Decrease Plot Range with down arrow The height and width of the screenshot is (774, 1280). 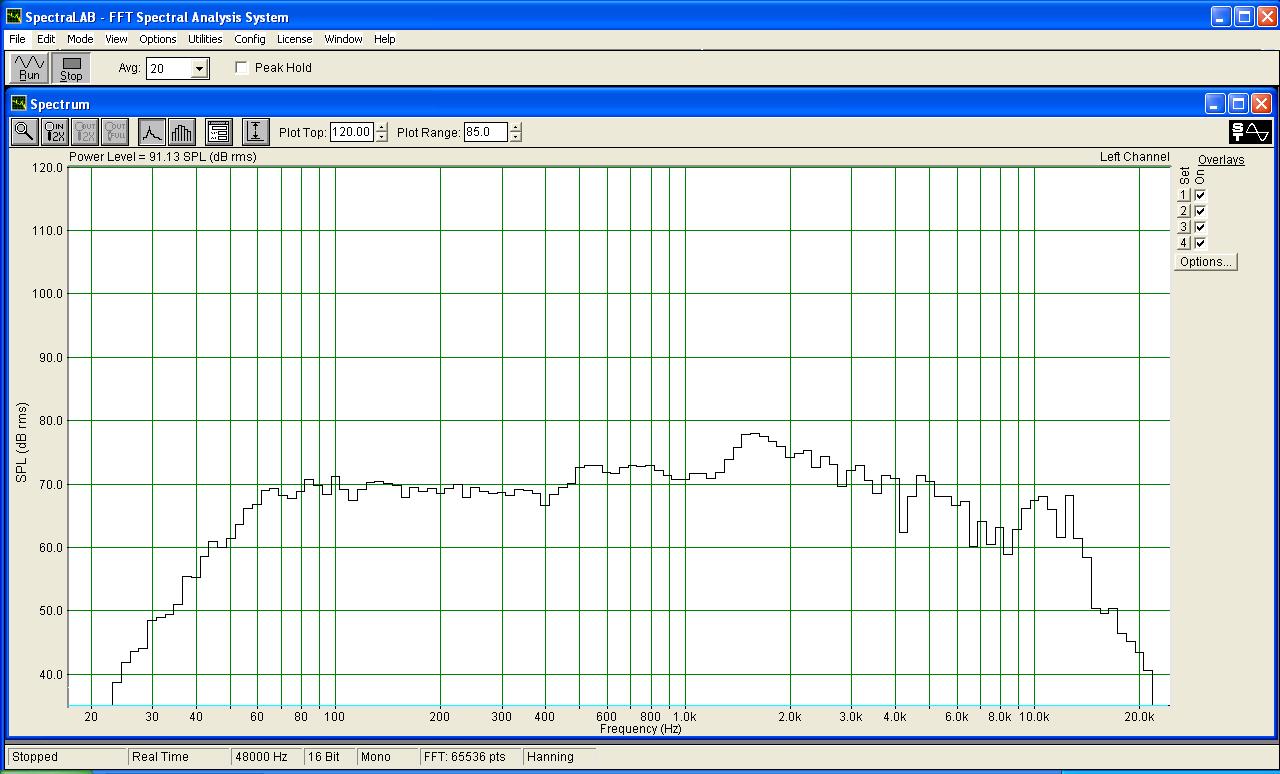515,137
